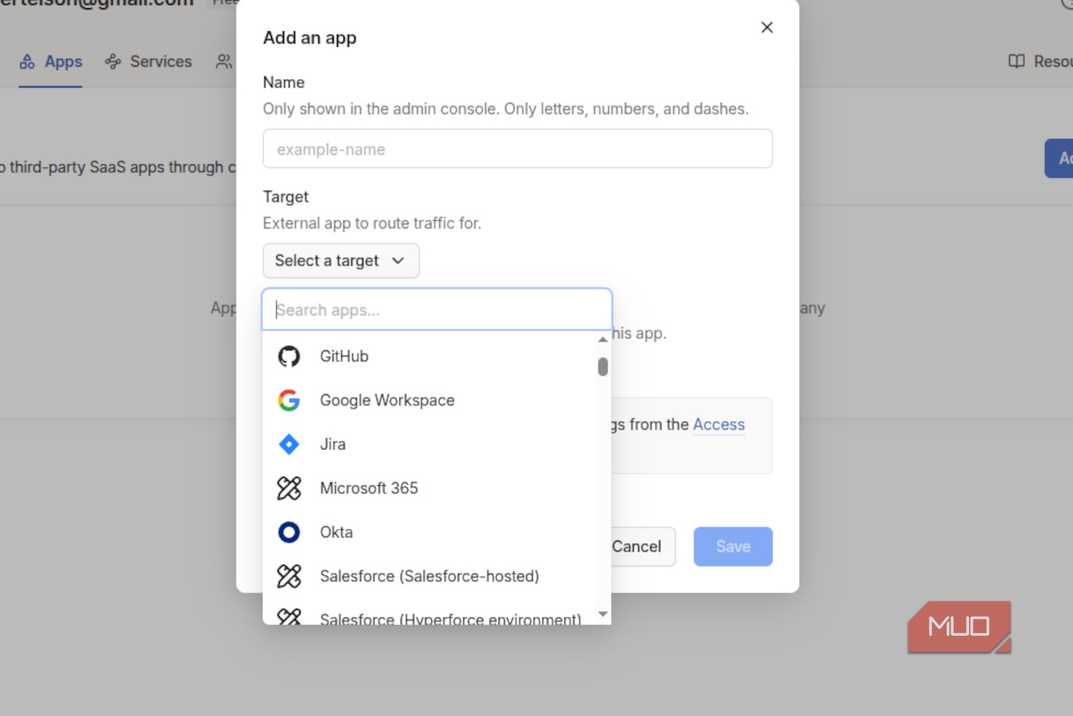Image resolution: width=1073 pixels, height=716 pixels.
Task: Click the Resources book icon
Action: (1017, 62)
